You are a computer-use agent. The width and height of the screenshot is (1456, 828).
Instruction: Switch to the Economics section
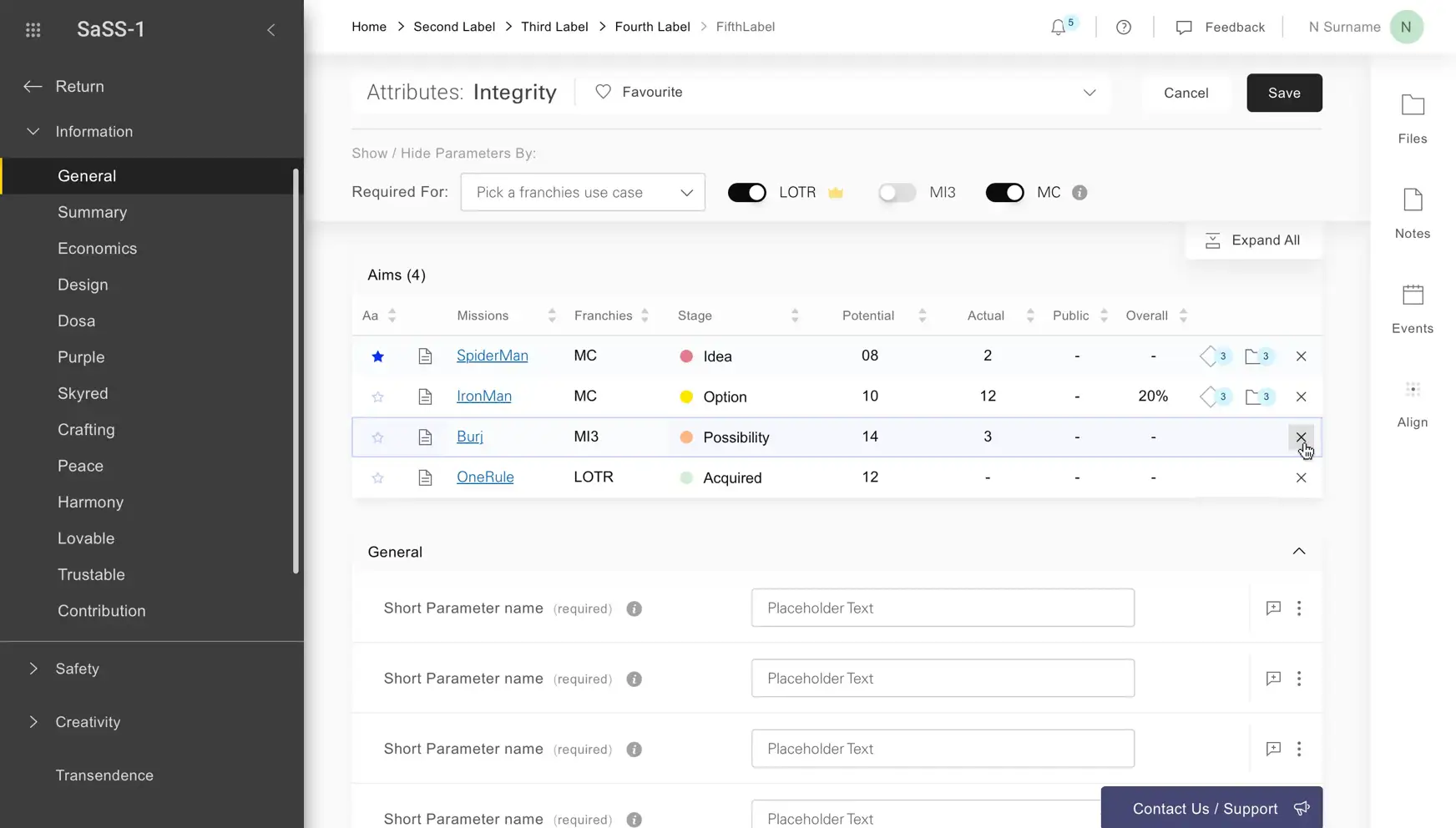point(97,248)
